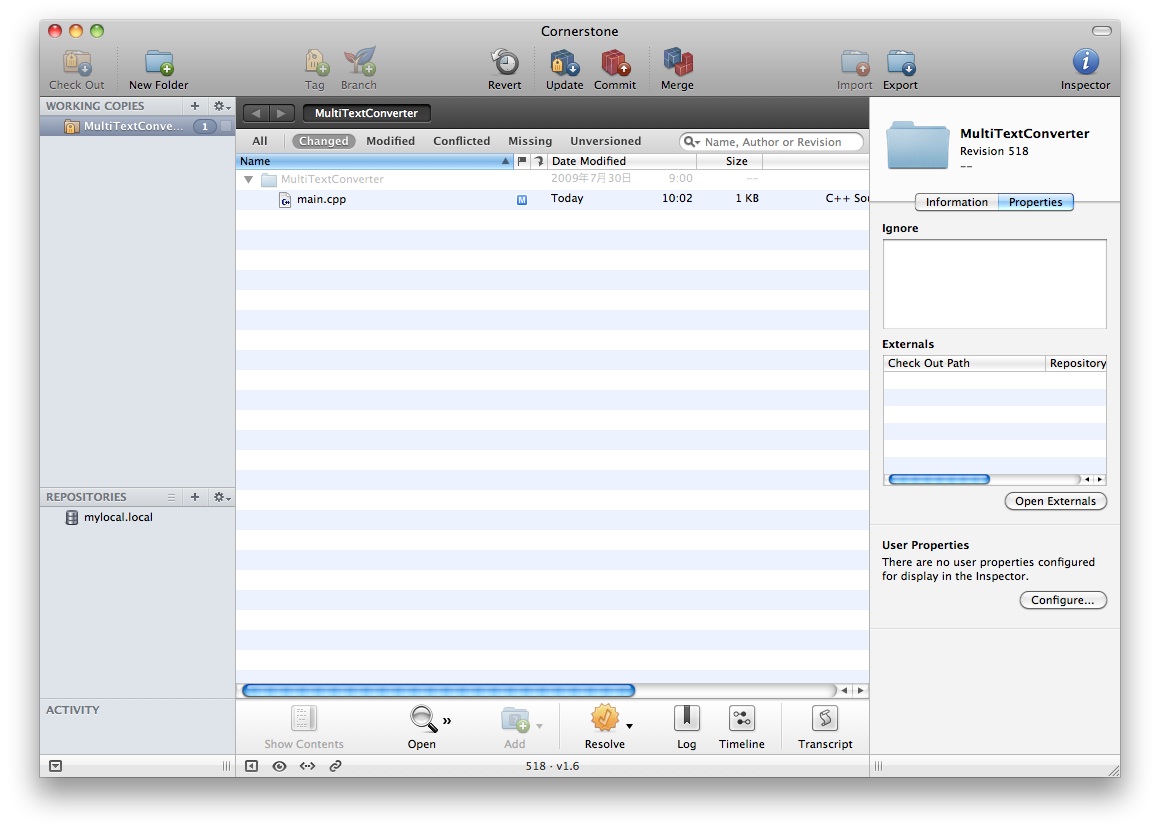Viewport: 1160px width, 837px height.
Task: Click the Branch toolbar icon
Action: pos(360,64)
